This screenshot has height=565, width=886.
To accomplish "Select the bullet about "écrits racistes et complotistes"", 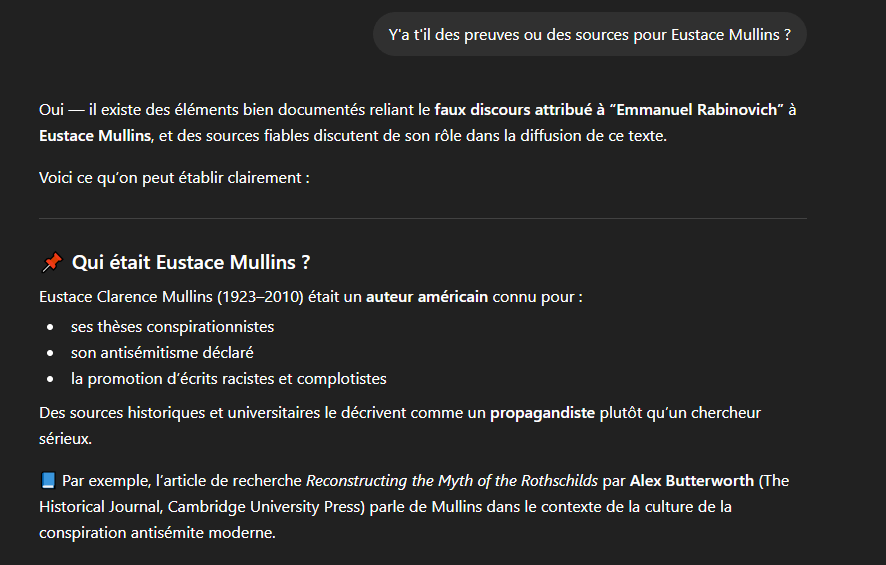I will tap(228, 379).
